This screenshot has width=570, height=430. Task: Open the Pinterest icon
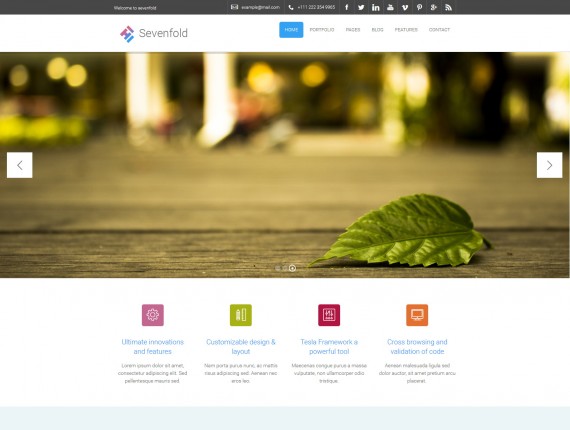pyautogui.click(x=419, y=7)
